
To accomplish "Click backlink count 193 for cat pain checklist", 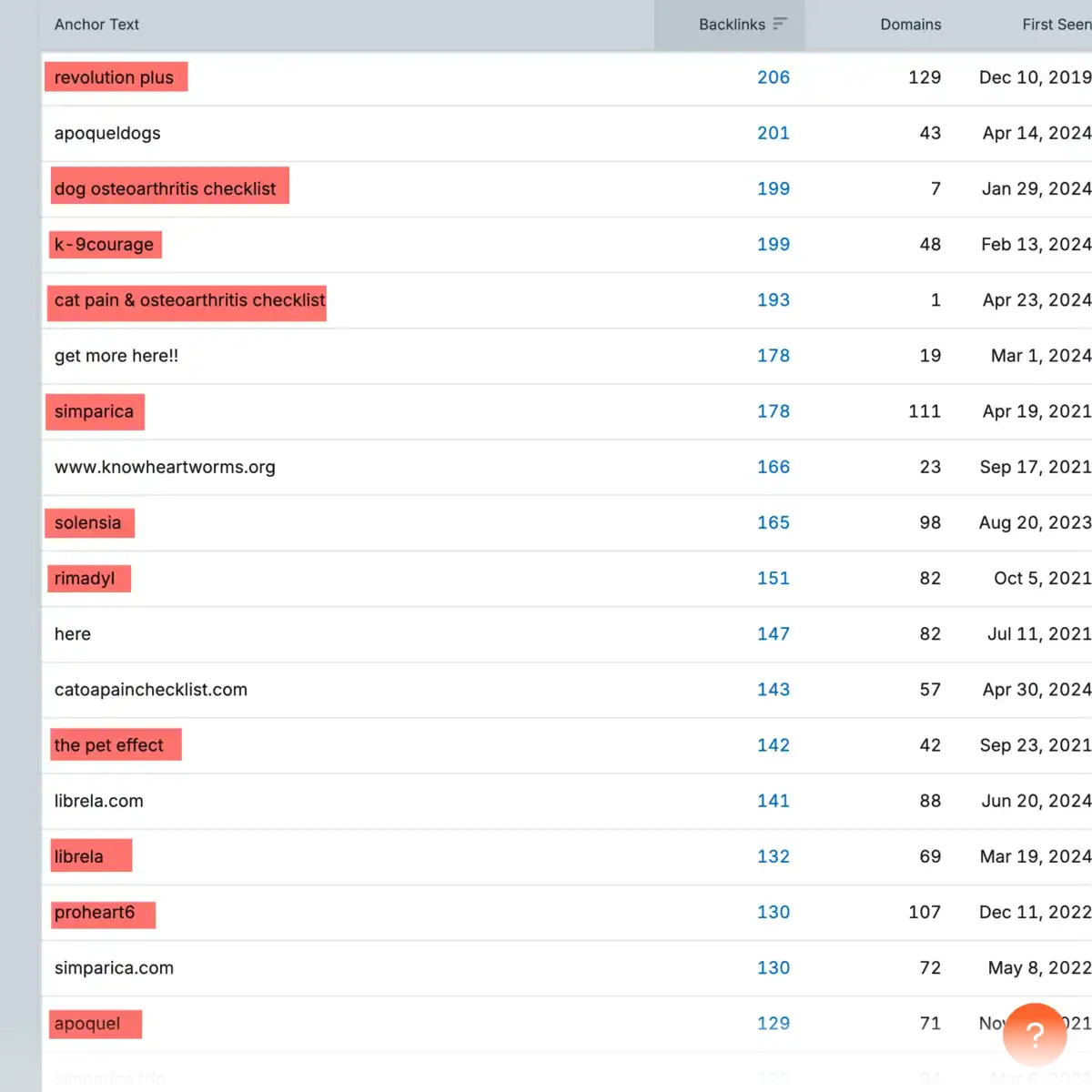I will (773, 300).
